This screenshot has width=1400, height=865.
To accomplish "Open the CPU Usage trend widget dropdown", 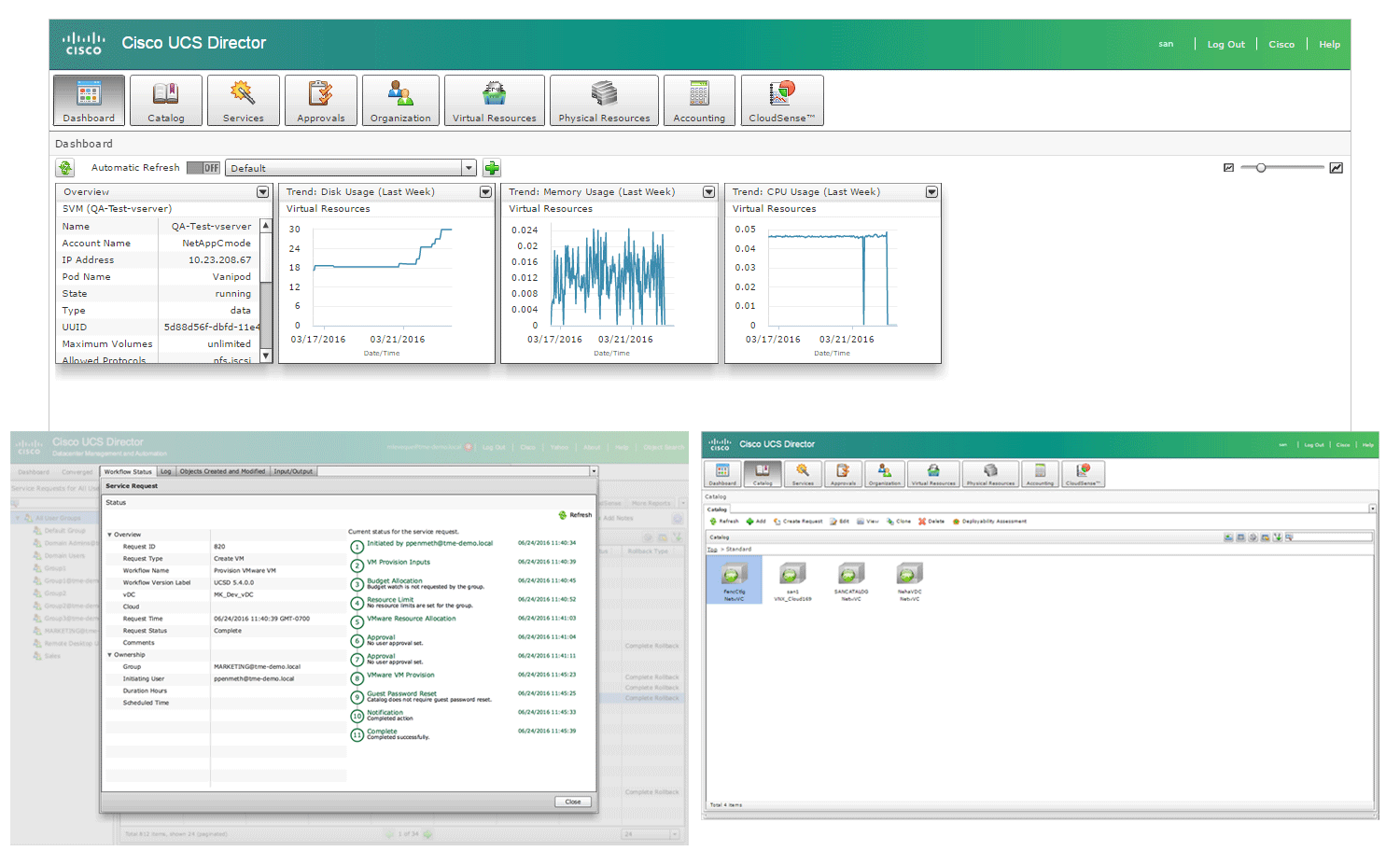I will [x=931, y=191].
